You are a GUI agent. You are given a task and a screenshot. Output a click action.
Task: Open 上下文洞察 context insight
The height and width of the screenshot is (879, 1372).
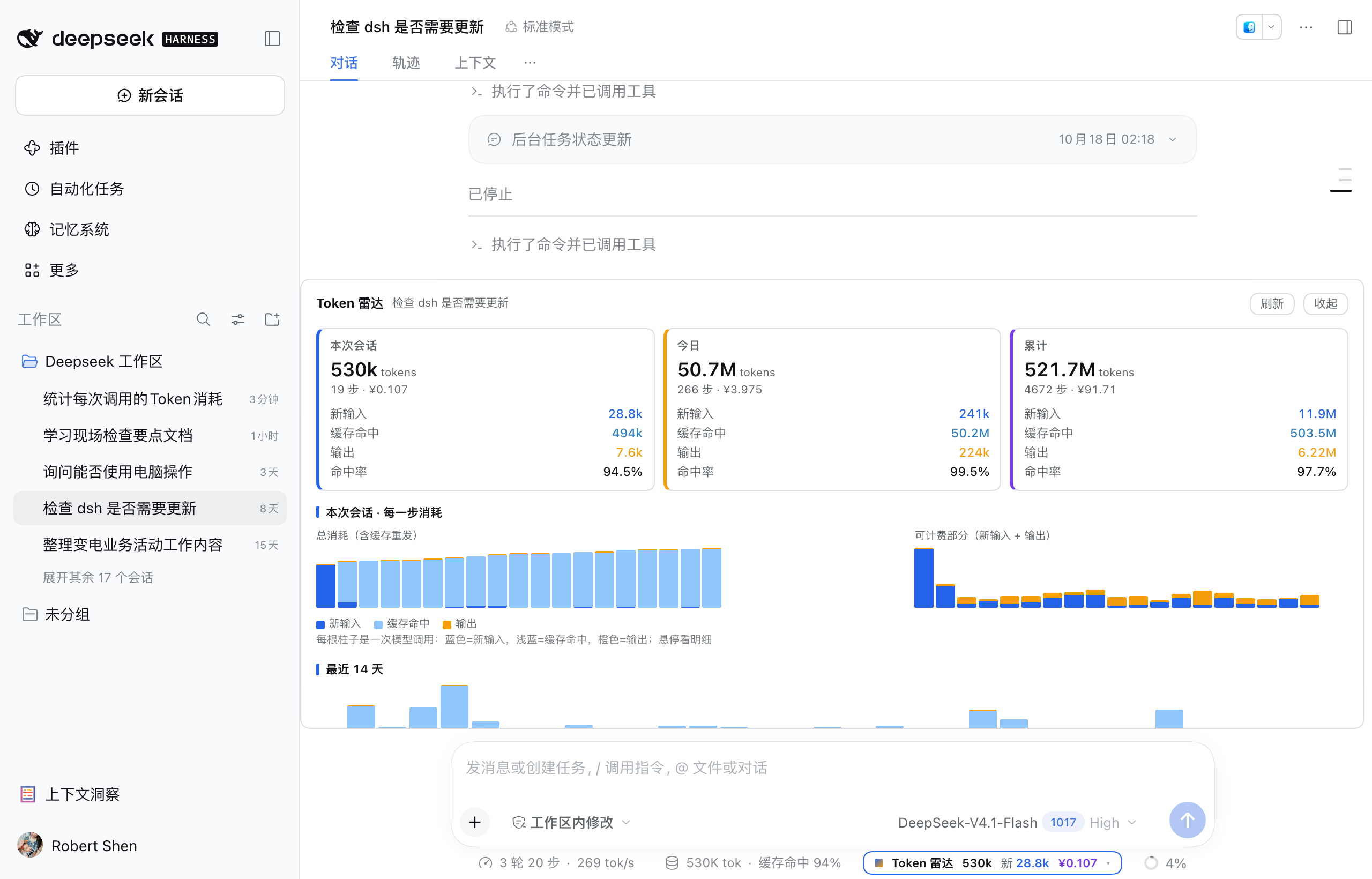70,794
